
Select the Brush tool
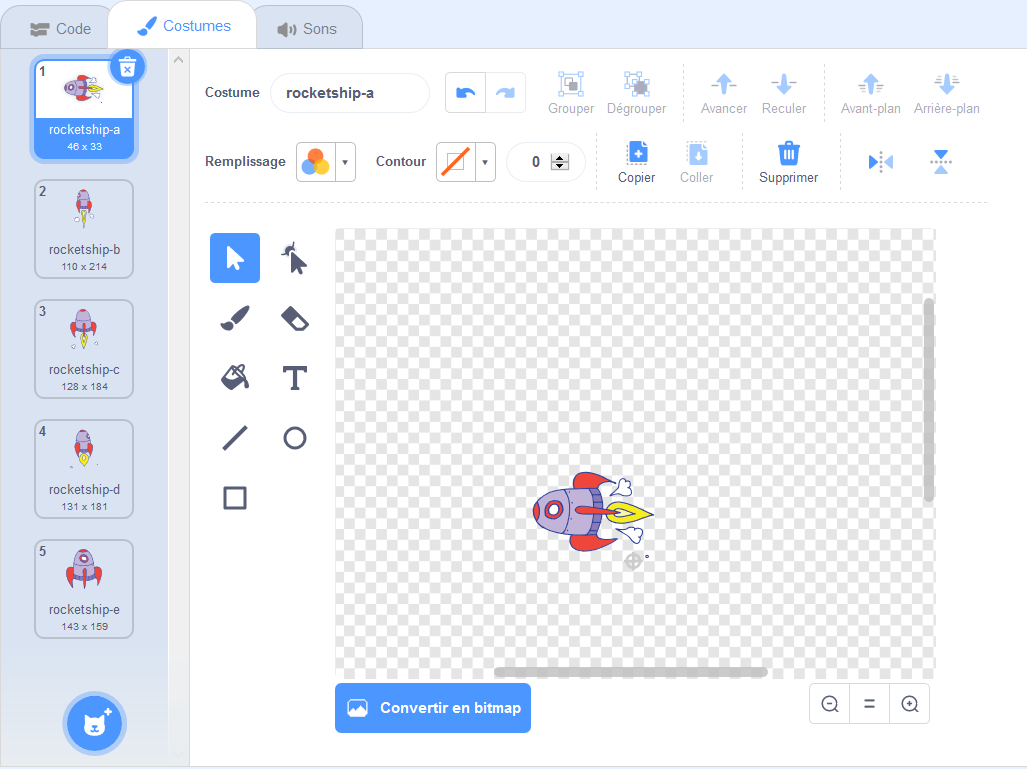234,318
